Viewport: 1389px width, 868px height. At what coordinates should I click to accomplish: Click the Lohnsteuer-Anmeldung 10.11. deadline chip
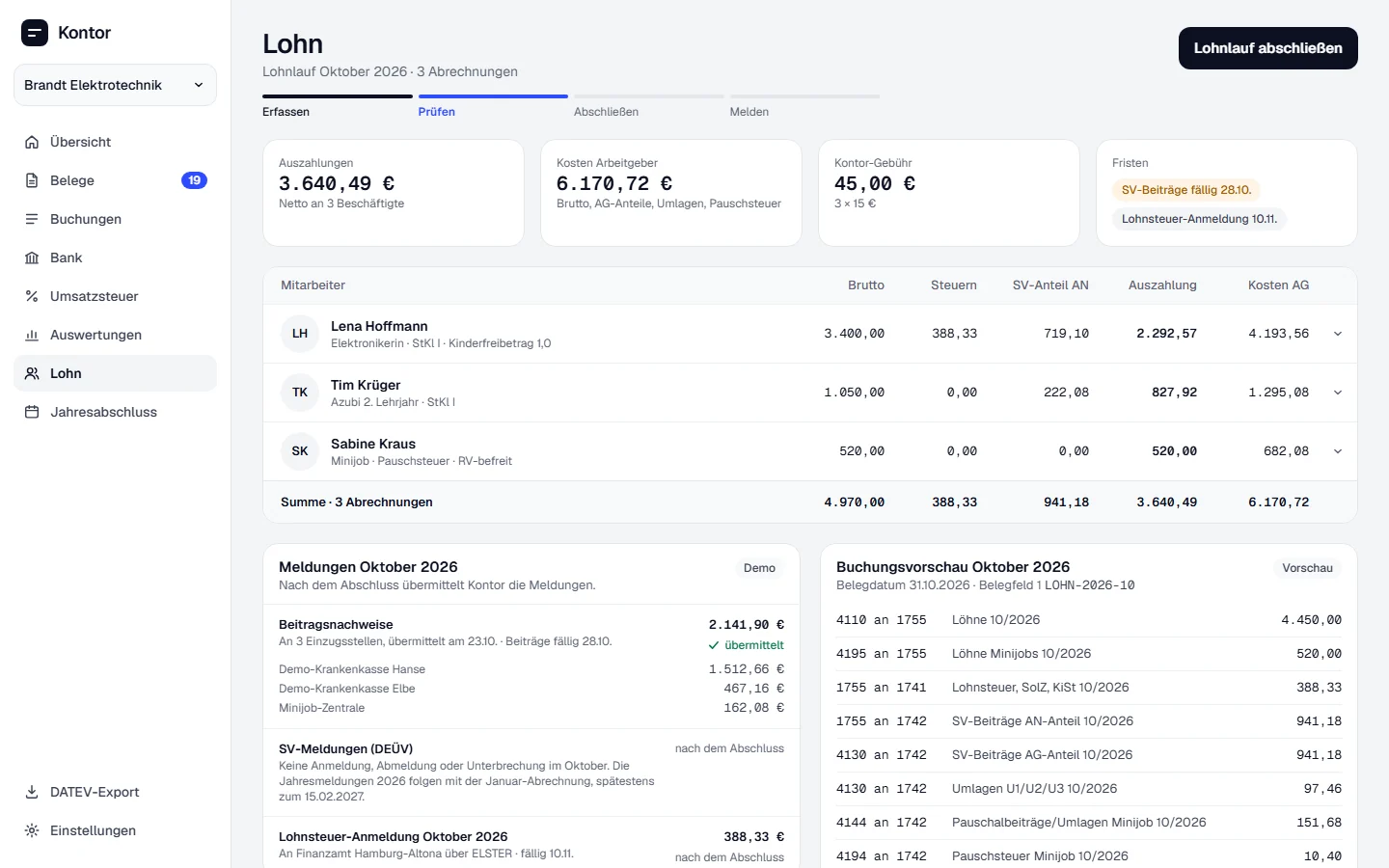coord(1199,219)
